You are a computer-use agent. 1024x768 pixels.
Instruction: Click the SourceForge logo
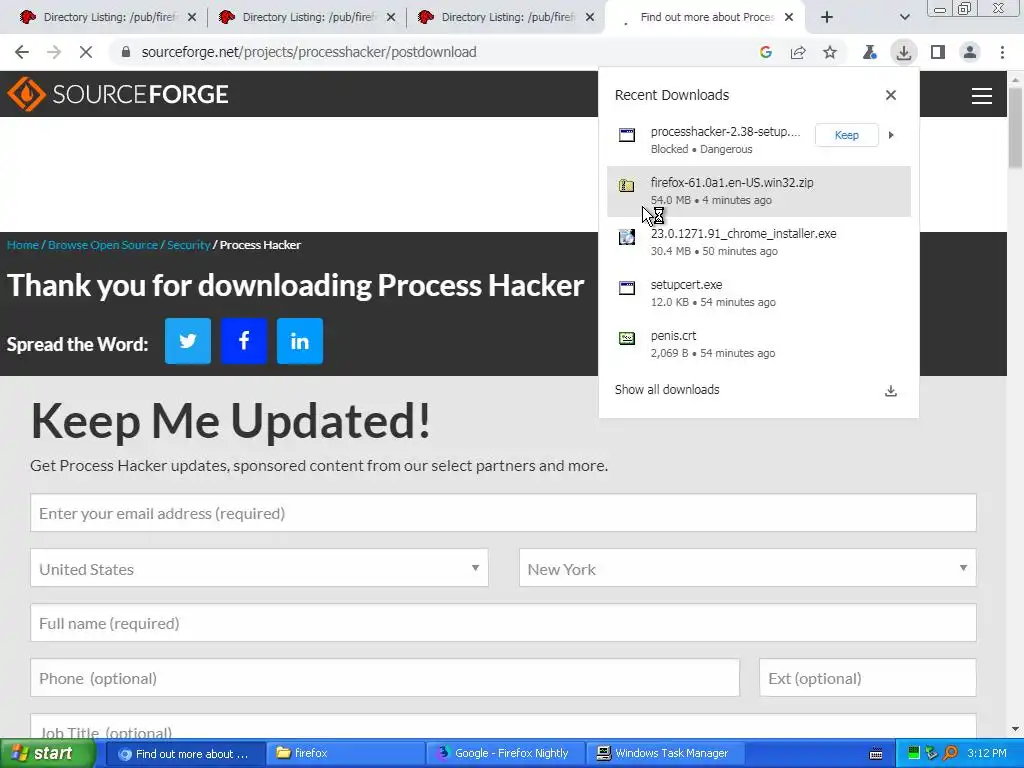click(x=118, y=94)
